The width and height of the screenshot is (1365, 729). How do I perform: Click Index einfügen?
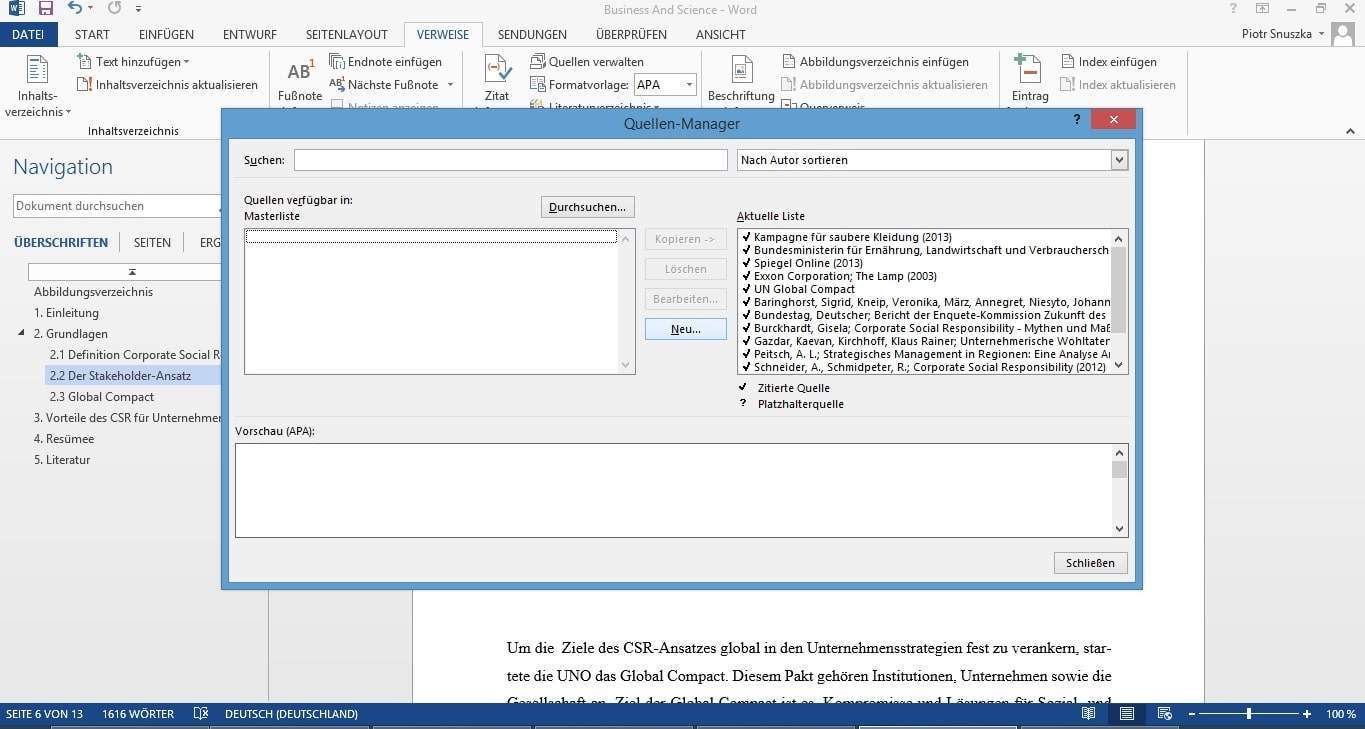point(1108,62)
